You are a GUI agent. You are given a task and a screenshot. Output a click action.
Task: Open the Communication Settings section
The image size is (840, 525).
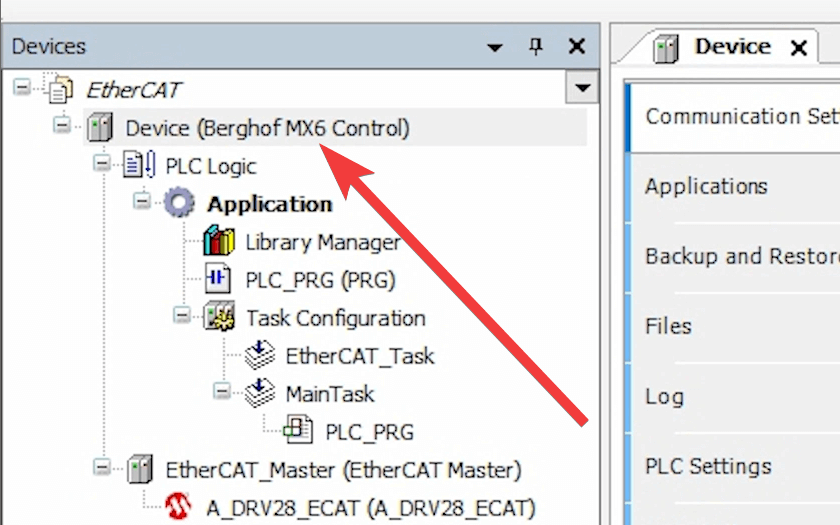coord(735,116)
